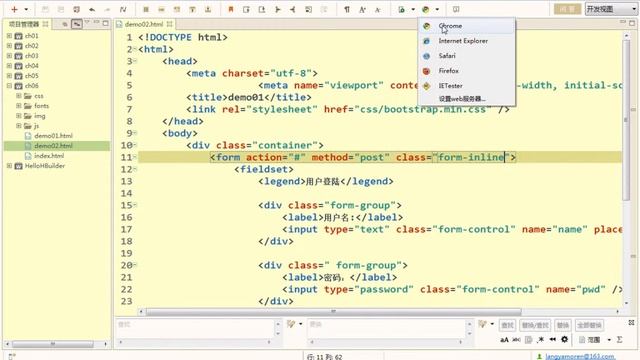Expand the ch01 project
Image resolution: width=640 pixels, height=360 pixels.
[9, 36]
